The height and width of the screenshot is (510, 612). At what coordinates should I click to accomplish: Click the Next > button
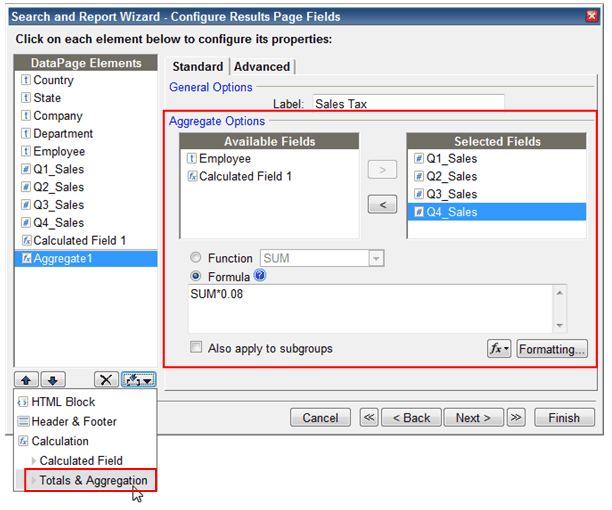pyautogui.click(x=473, y=418)
